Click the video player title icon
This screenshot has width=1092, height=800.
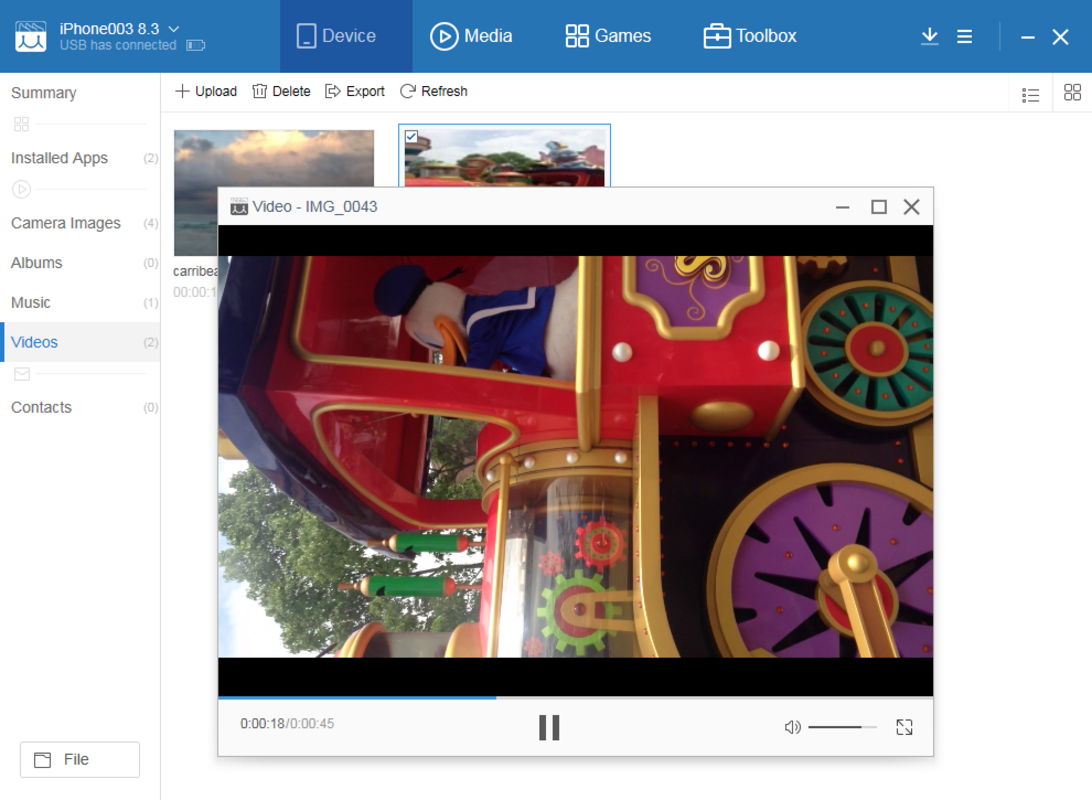[x=239, y=207]
